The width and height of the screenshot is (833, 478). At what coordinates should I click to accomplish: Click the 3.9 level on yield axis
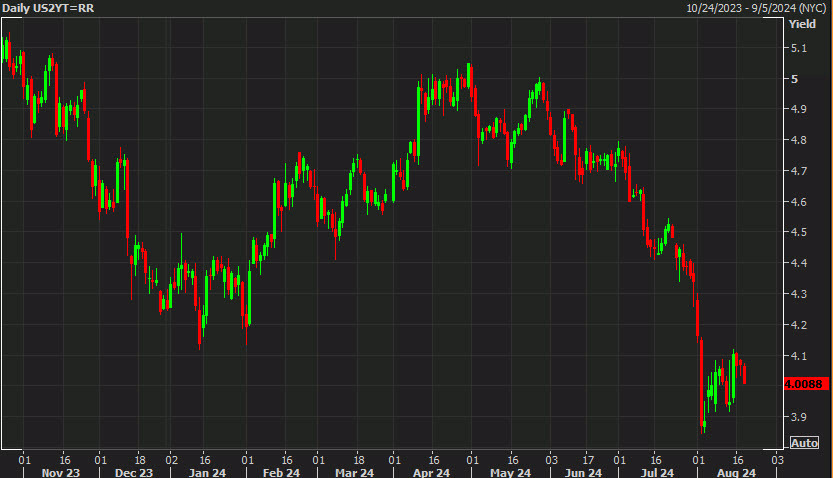[x=798, y=417]
